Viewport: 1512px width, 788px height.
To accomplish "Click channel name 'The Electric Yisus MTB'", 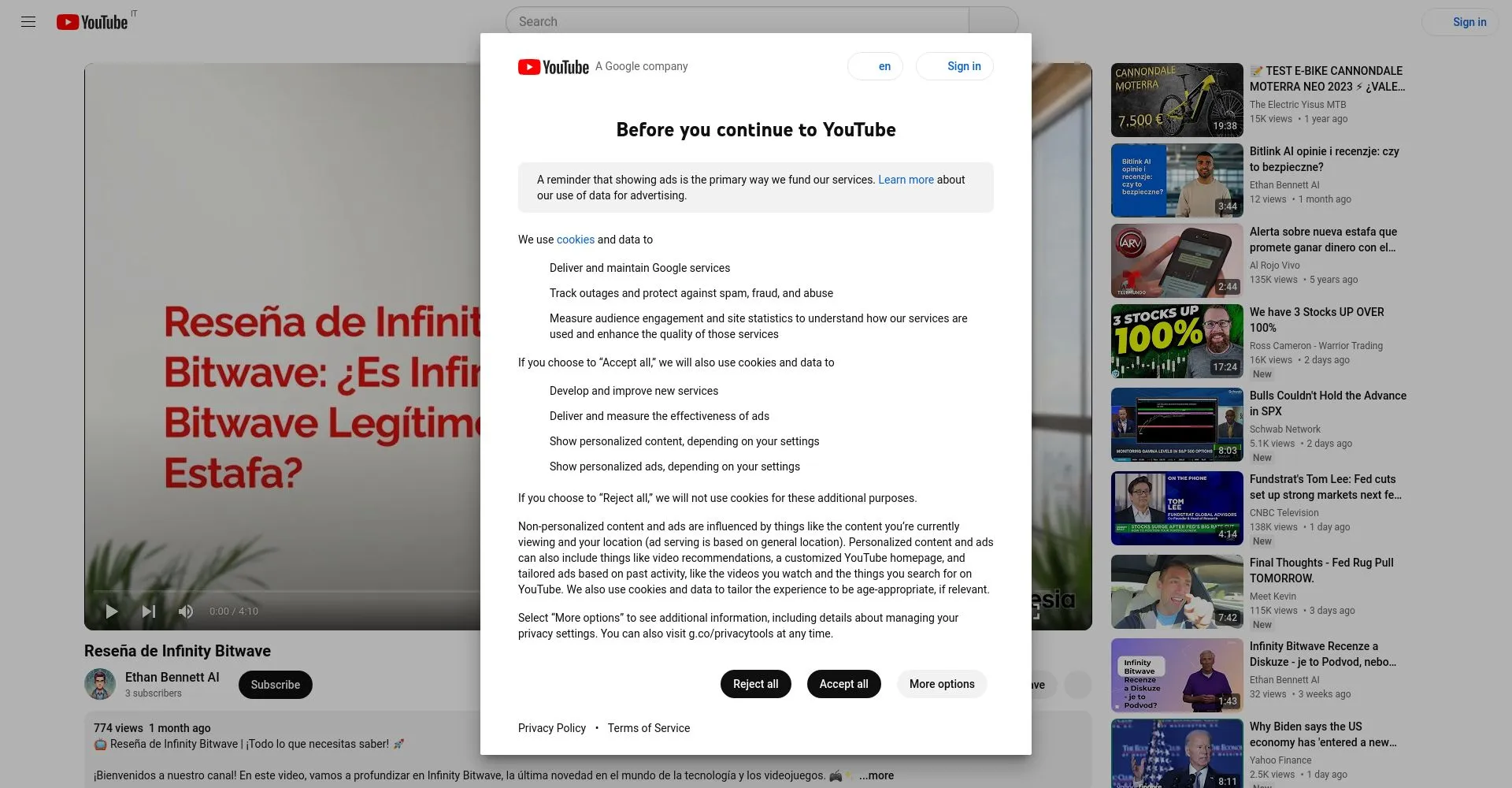I will (x=1298, y=105).
